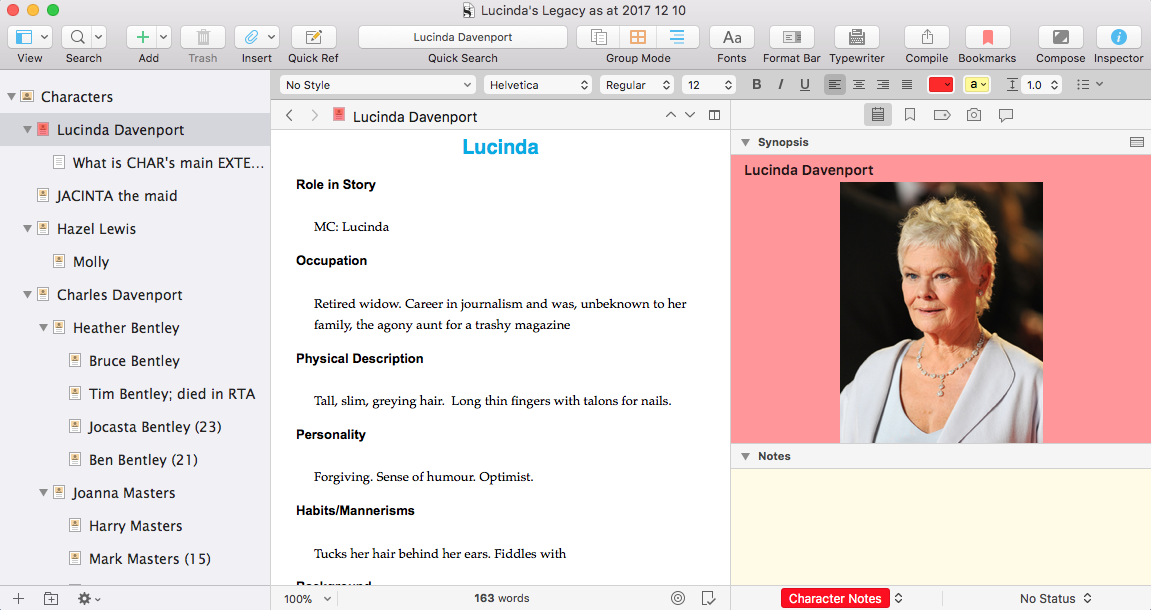This screenshot has height=610, width=1151.
Task: Go back in editor history
Action: tap(290, 115)
